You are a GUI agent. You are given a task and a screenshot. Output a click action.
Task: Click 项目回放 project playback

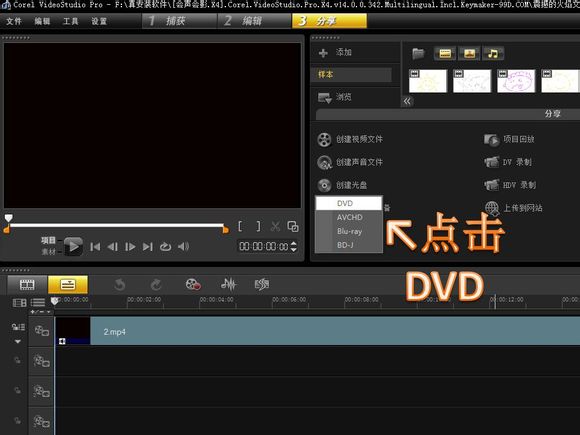(509, 139)
